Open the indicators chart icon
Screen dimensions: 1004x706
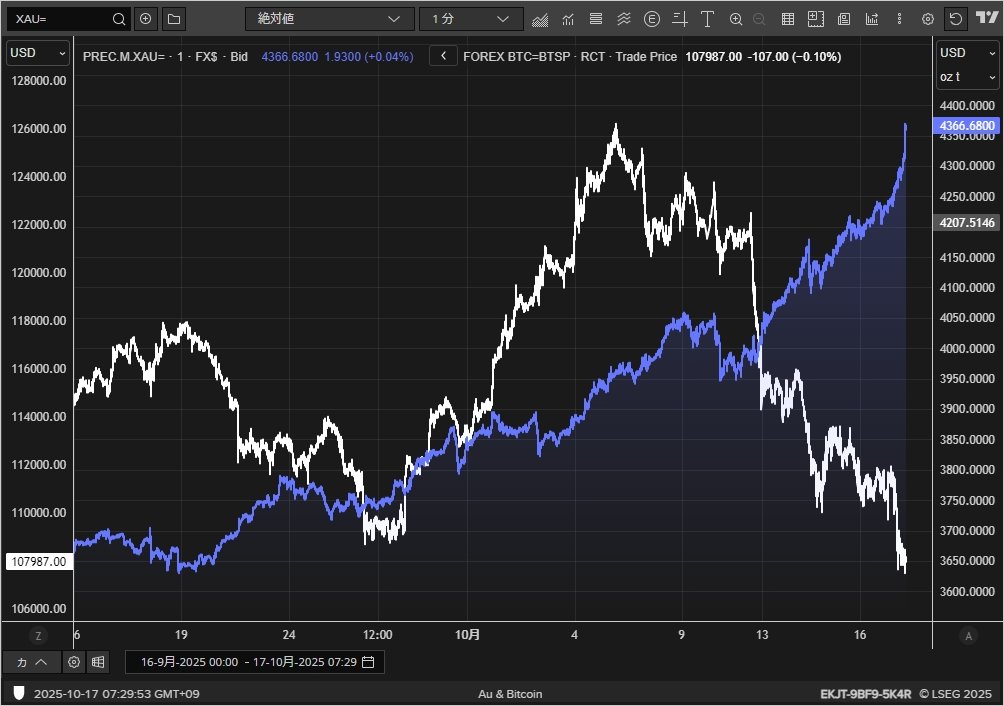[x=568, y=19]
